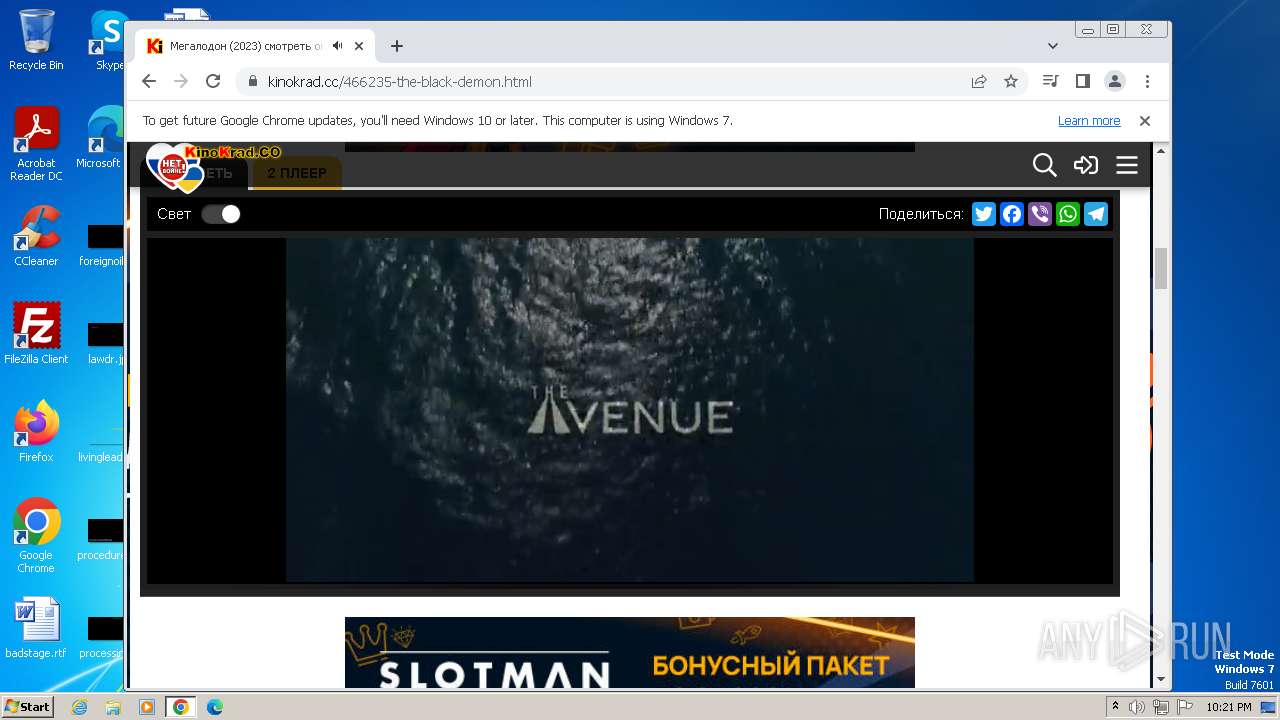This screenshot has height=720, width=1280.
Task: Open the Windows Start menu
Action: pyautogui.click(x=27, y=707)
